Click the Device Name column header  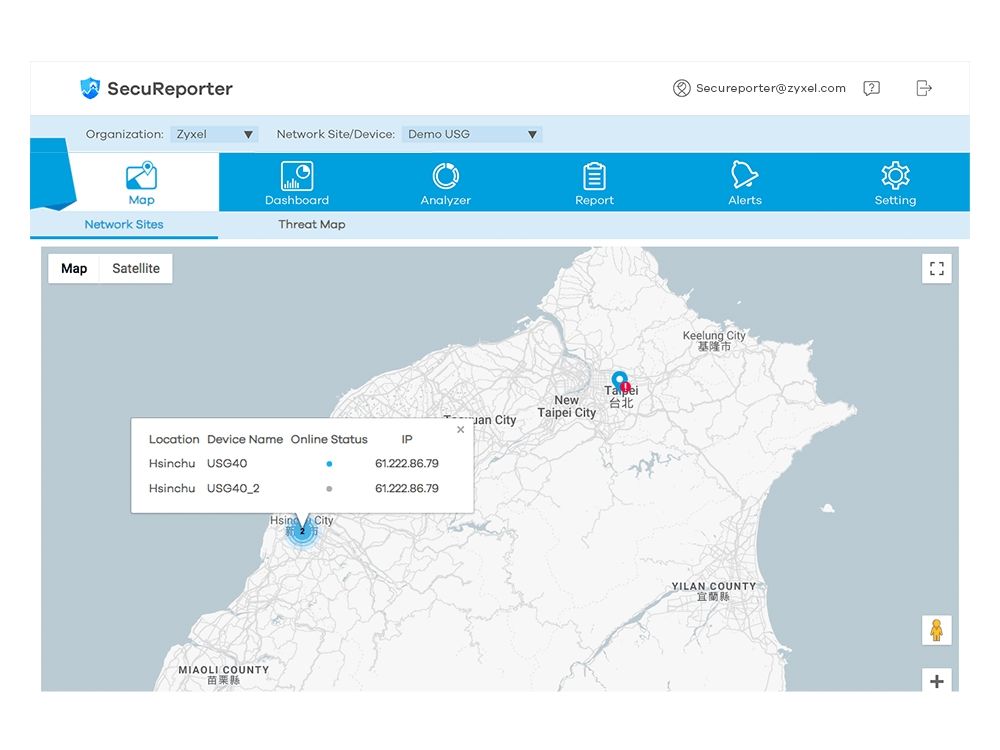[245, 439]
